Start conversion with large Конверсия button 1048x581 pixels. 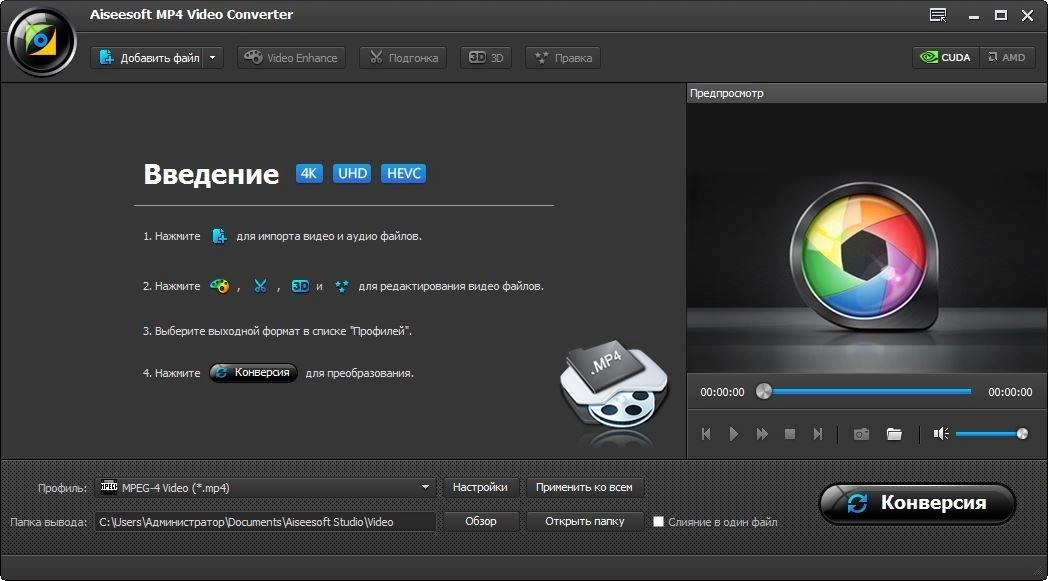click(917, 503)
